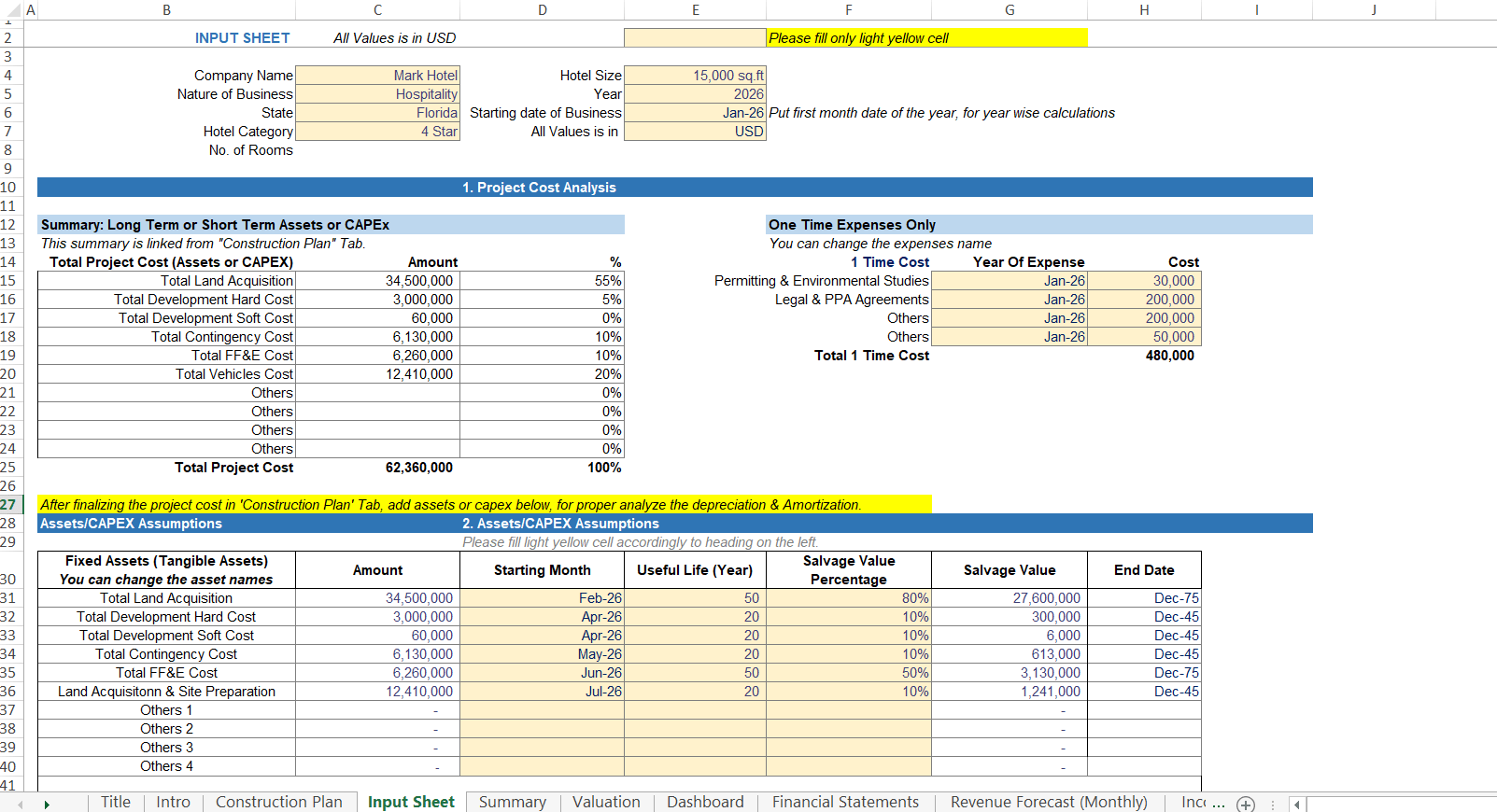
Task: Click '2. Assets/CAPEX Assumptions' header
Action: (560, 524)
